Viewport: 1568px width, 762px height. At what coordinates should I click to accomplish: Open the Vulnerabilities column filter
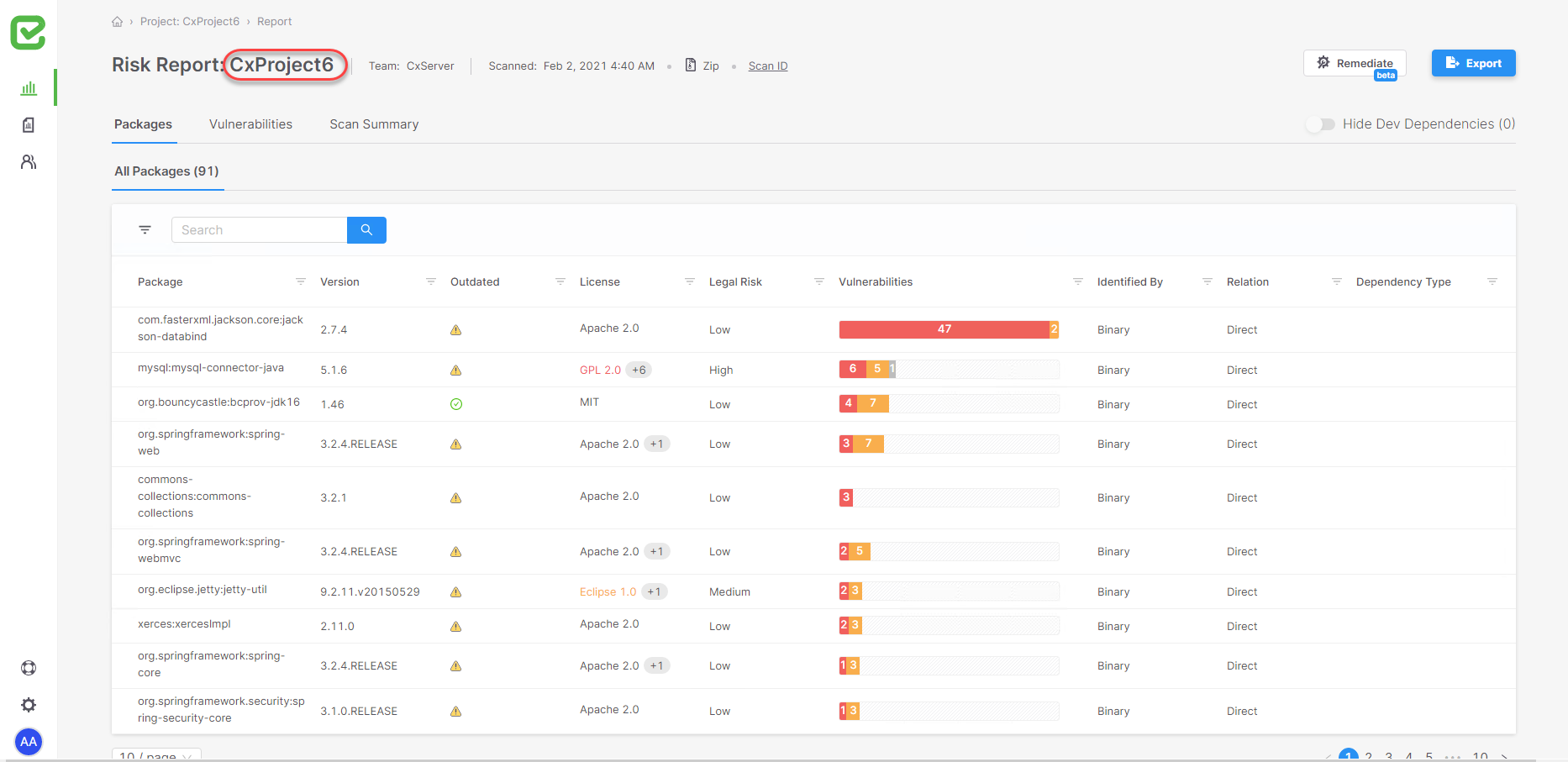(x=1078, y=281)
